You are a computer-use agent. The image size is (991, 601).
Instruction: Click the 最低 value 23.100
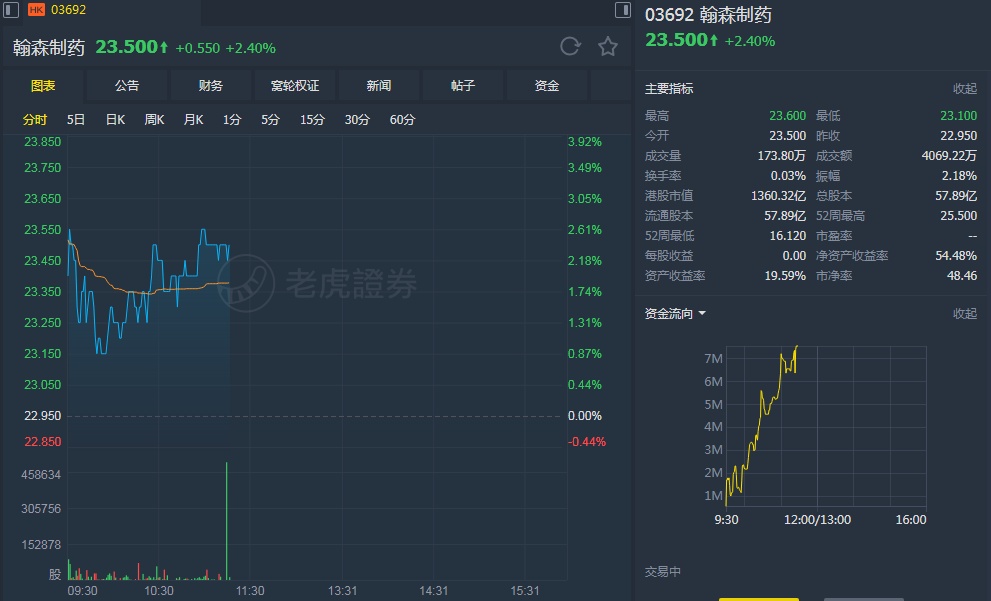click(958, 116)
